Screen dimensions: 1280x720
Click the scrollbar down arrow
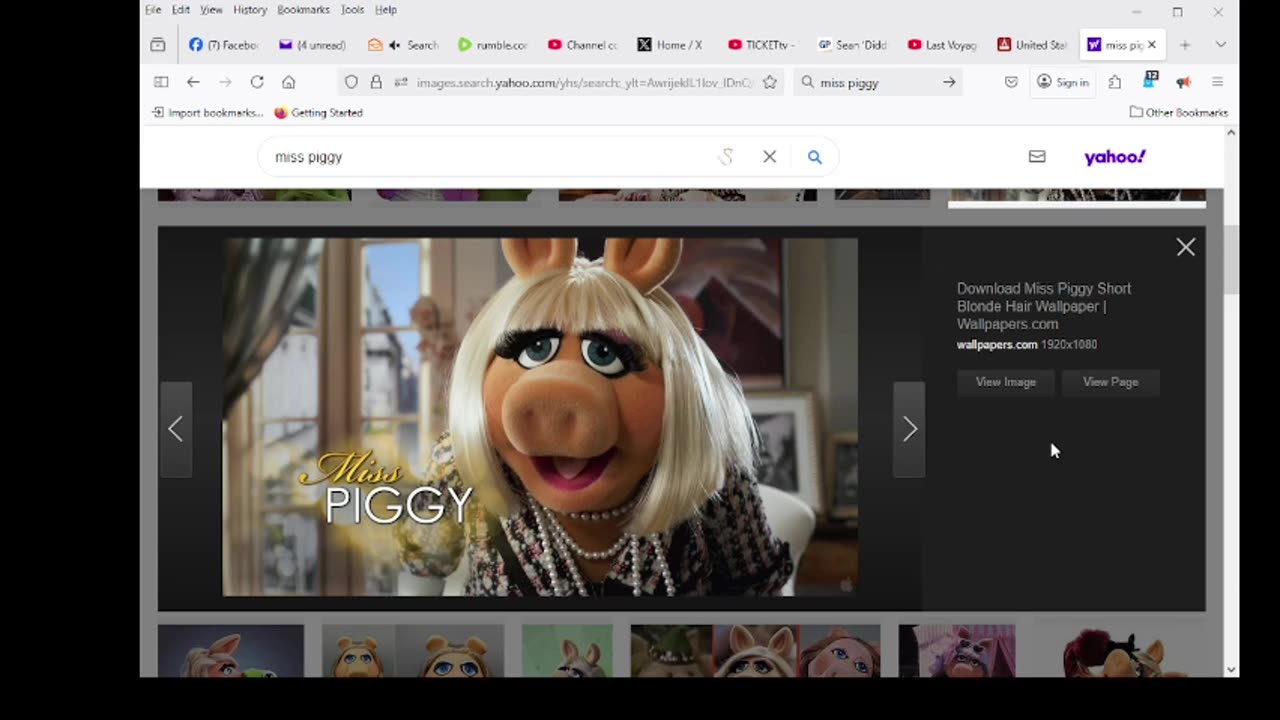pyautogui.click(x=1232, y=669)
